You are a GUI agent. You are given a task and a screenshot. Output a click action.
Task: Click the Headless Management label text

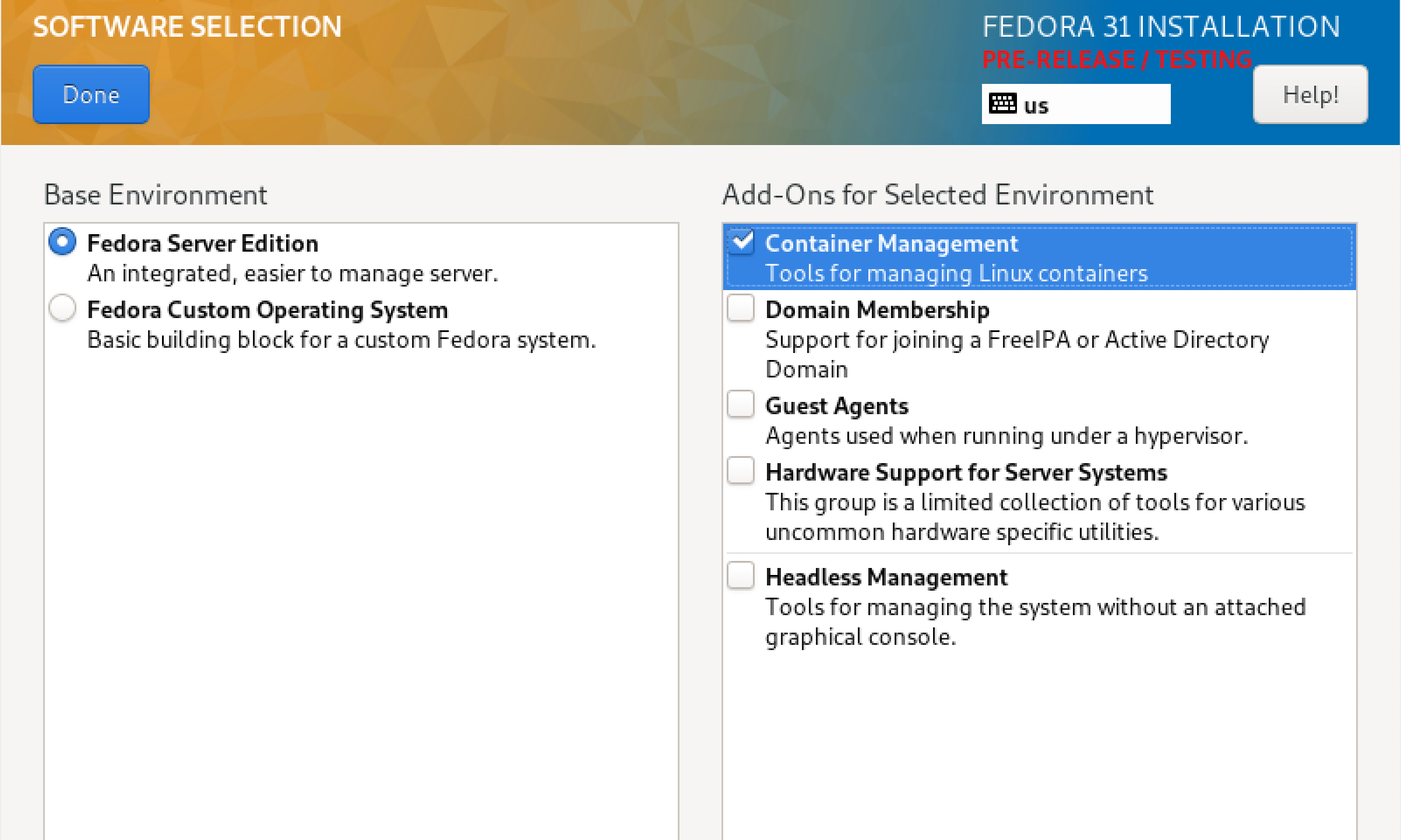click(886, 577)
